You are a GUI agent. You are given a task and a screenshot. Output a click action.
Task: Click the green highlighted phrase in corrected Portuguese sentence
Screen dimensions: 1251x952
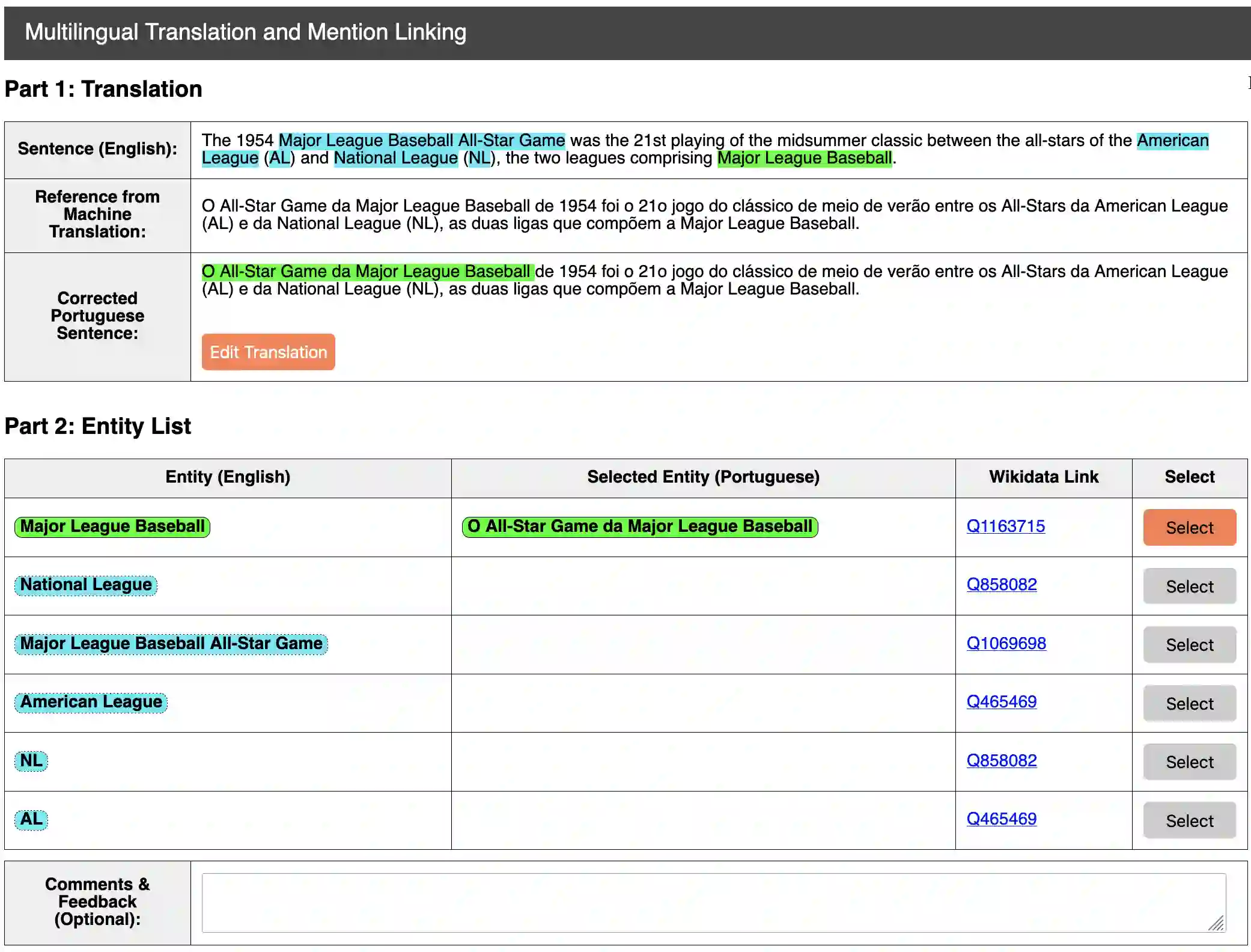point(367,271)
